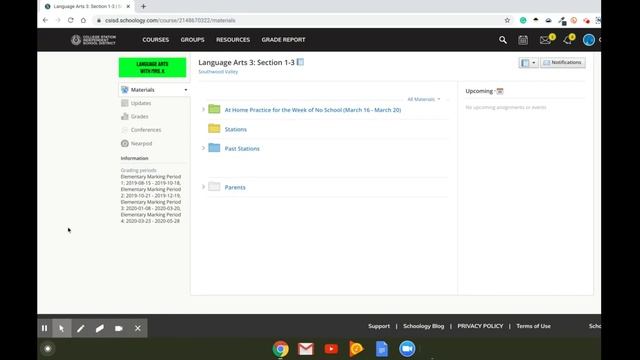Click the white Parents folder icon

[x=214, y=187]
